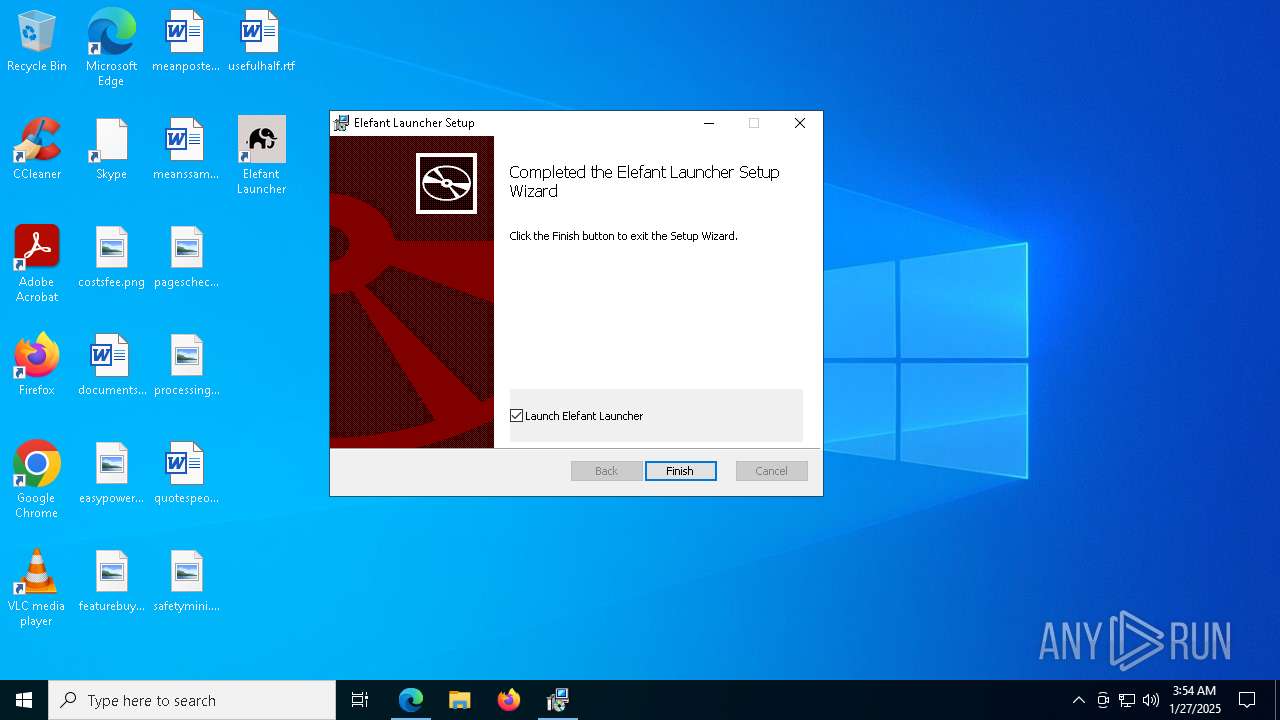1280x720 pixels.
Task: Select the usefulhalf.rtf document icon
Action: tap(261, 41)
